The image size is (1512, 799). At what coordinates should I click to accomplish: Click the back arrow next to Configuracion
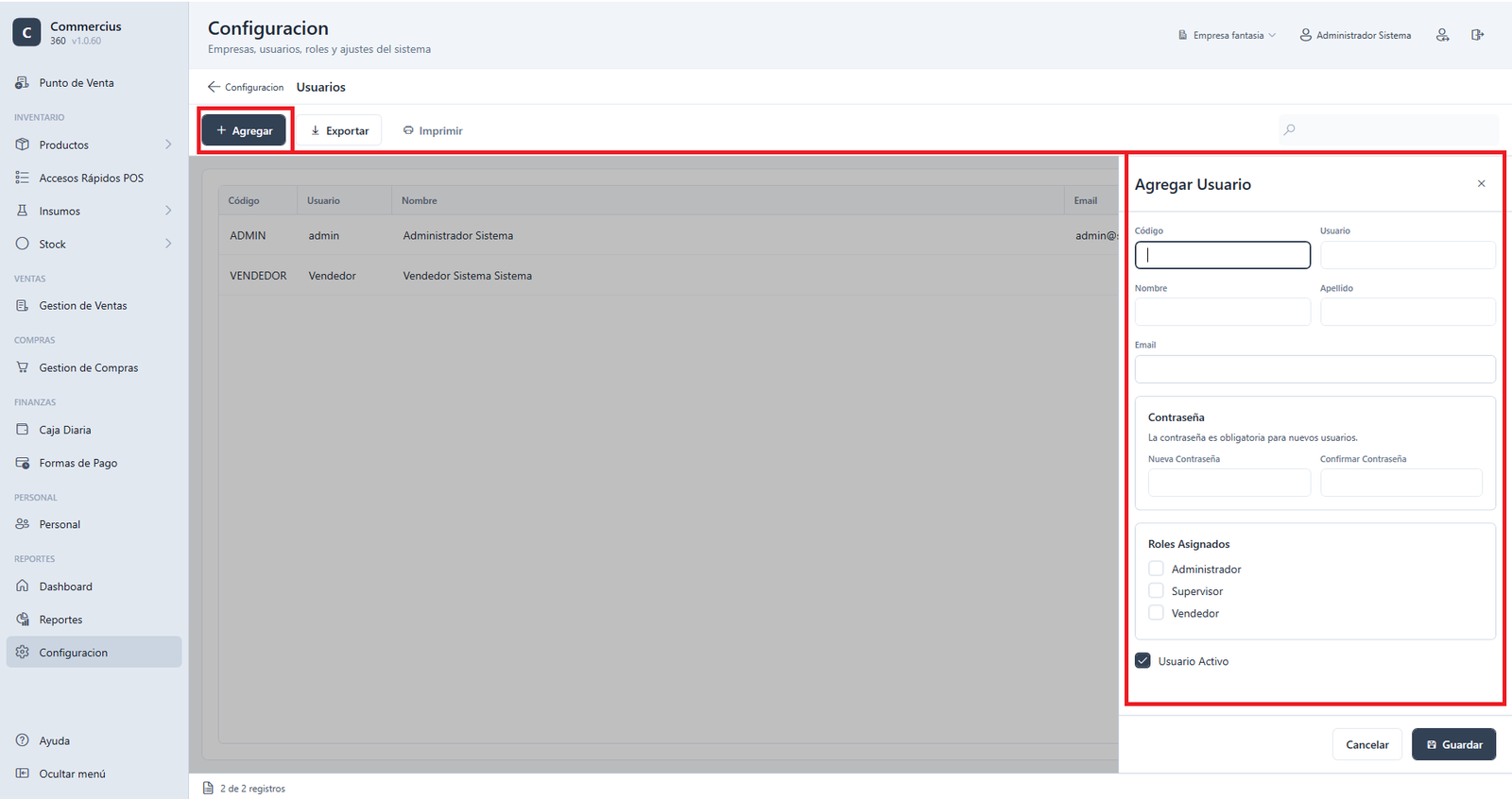click(214, 87)
